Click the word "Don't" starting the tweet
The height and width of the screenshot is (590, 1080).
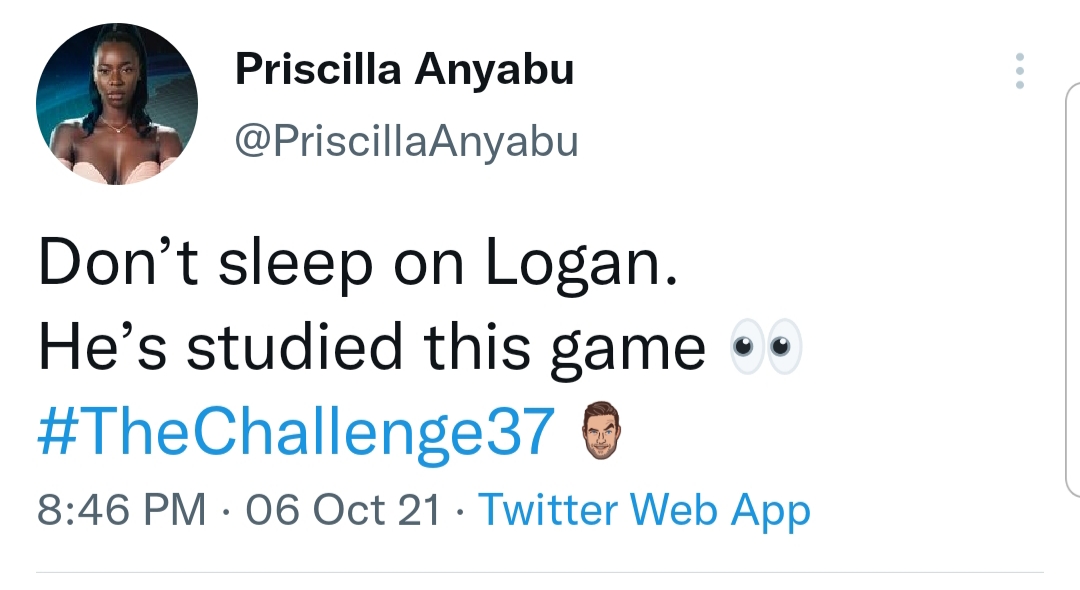(x=118, y=262)
